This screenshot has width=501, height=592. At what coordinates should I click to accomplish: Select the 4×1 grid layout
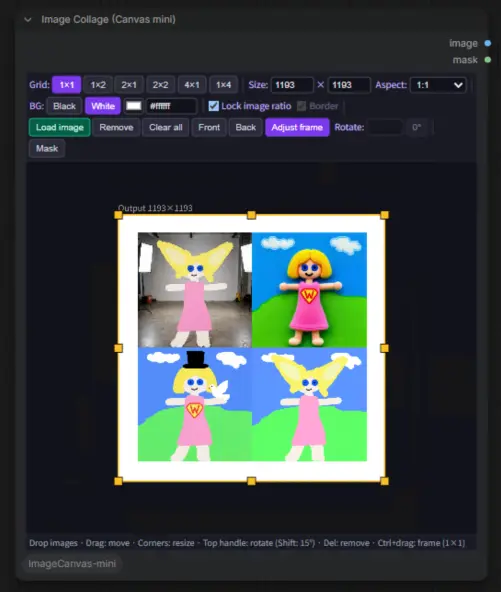192,85
